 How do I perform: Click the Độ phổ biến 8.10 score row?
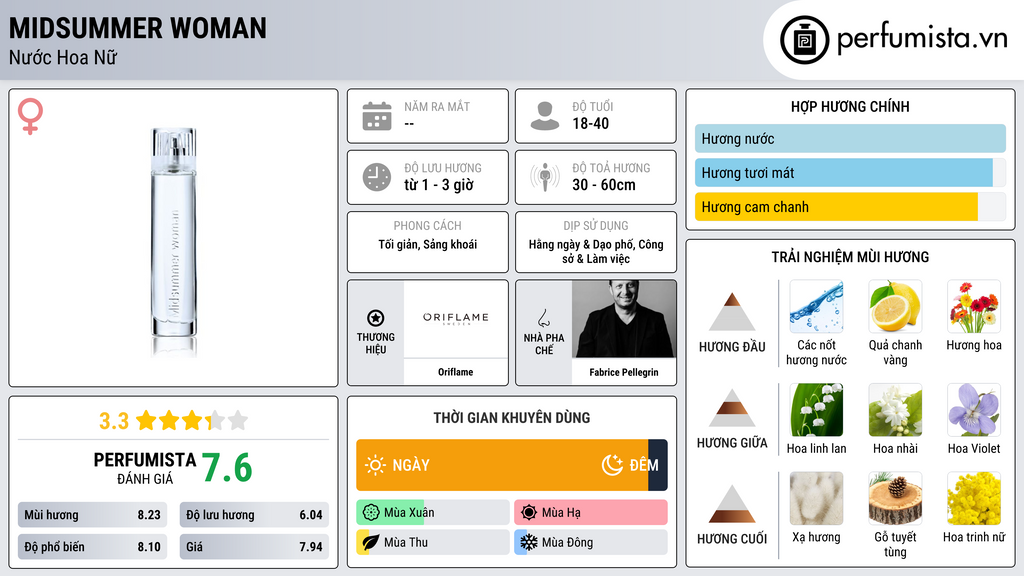92,547
